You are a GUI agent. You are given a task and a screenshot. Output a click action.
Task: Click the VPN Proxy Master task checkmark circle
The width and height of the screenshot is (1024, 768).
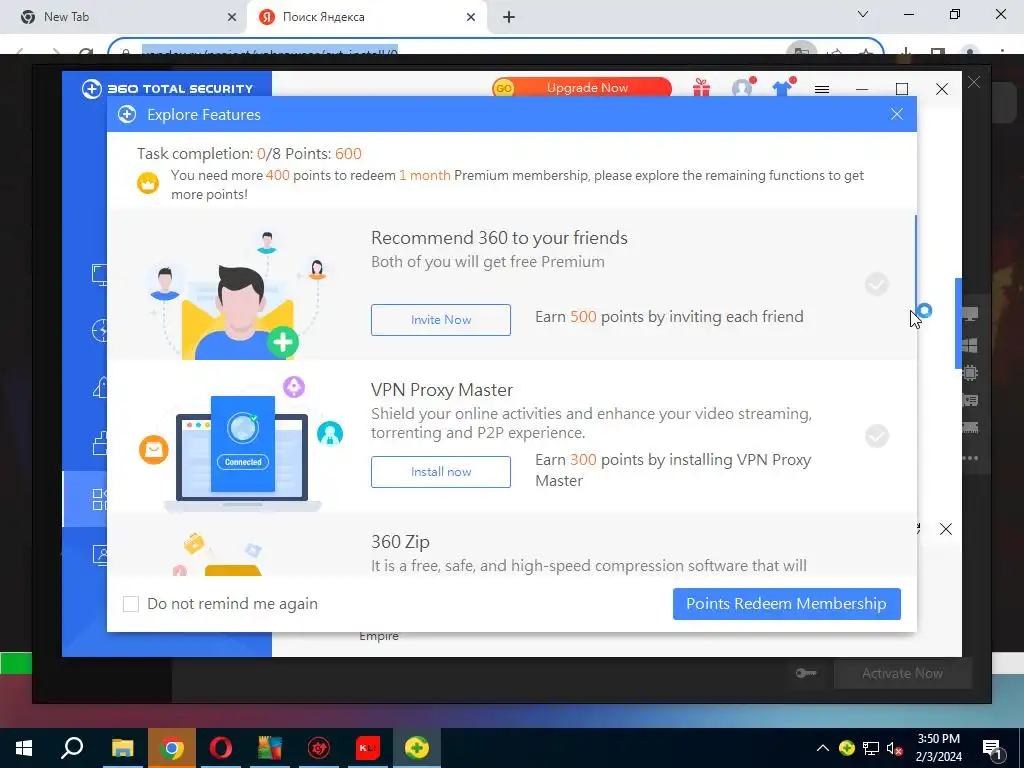coord(876,436)
